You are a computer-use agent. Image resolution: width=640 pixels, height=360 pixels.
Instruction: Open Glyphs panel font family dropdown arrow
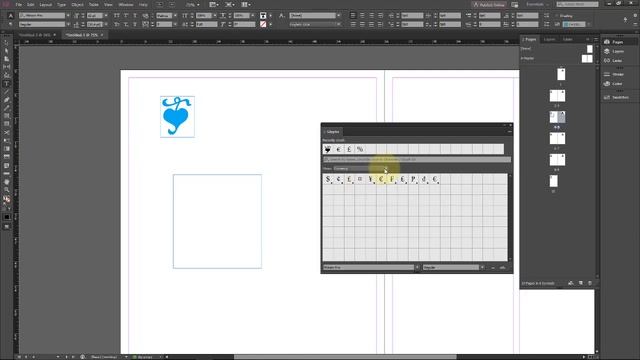417,268
